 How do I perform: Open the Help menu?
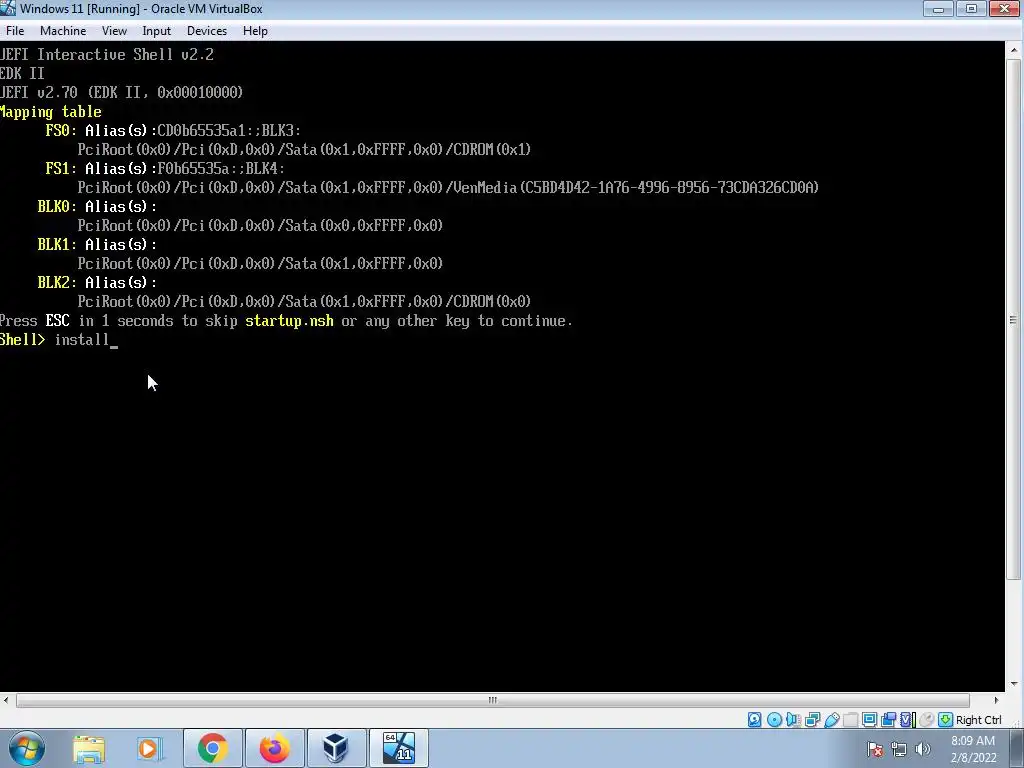click(x=255, y=31)
